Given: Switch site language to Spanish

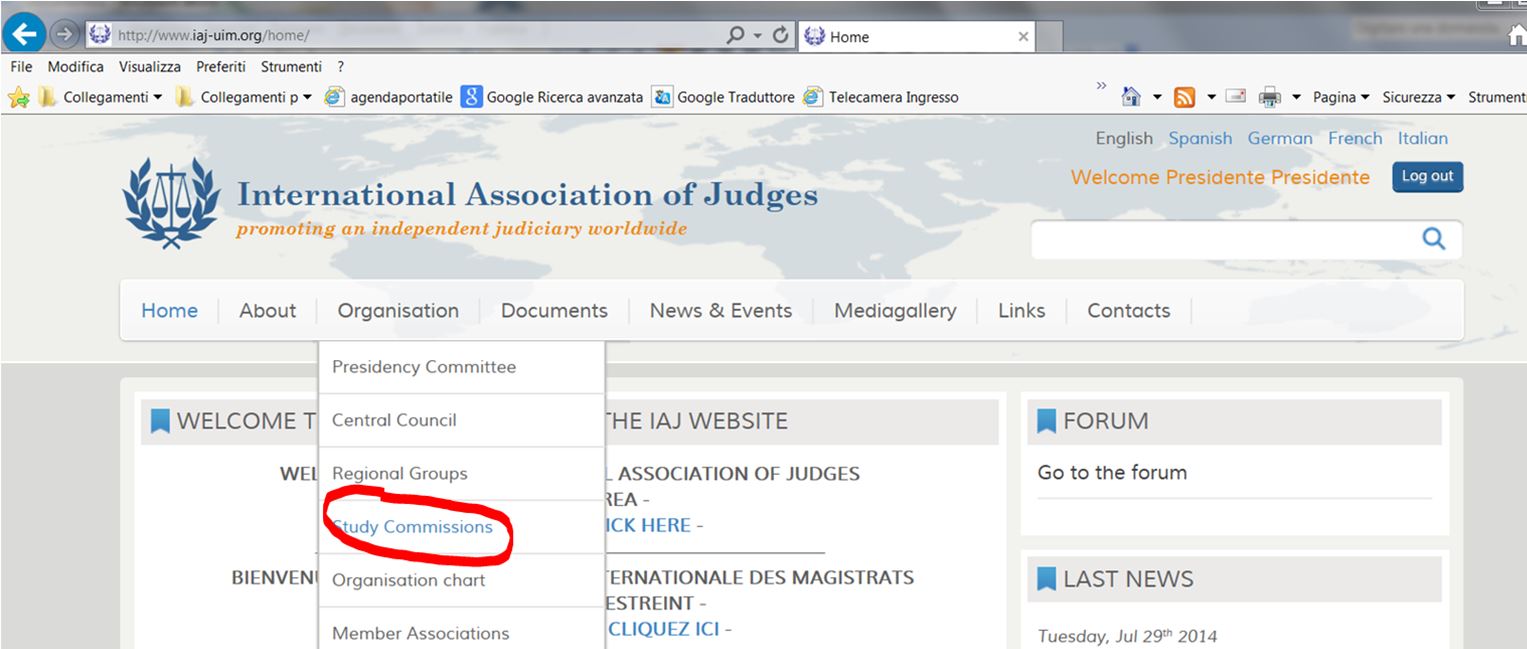Looking at the screenshot, I should tap(1200, 139).
